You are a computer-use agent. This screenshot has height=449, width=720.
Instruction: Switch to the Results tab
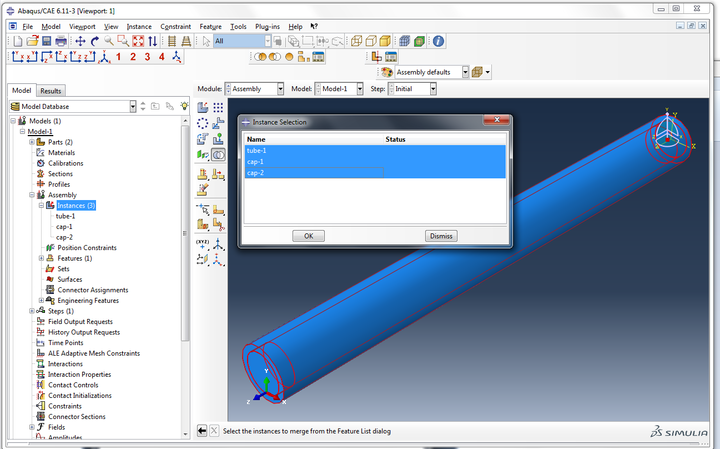51,91
